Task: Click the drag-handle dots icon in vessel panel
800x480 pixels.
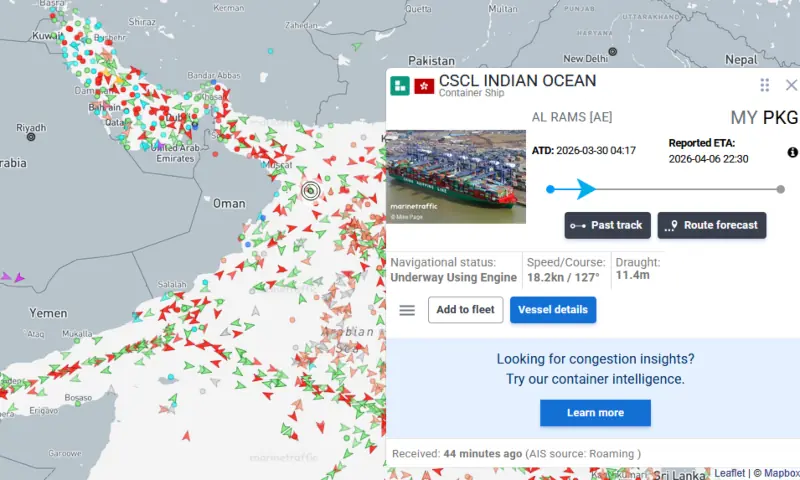Action: tap(764, 85)
